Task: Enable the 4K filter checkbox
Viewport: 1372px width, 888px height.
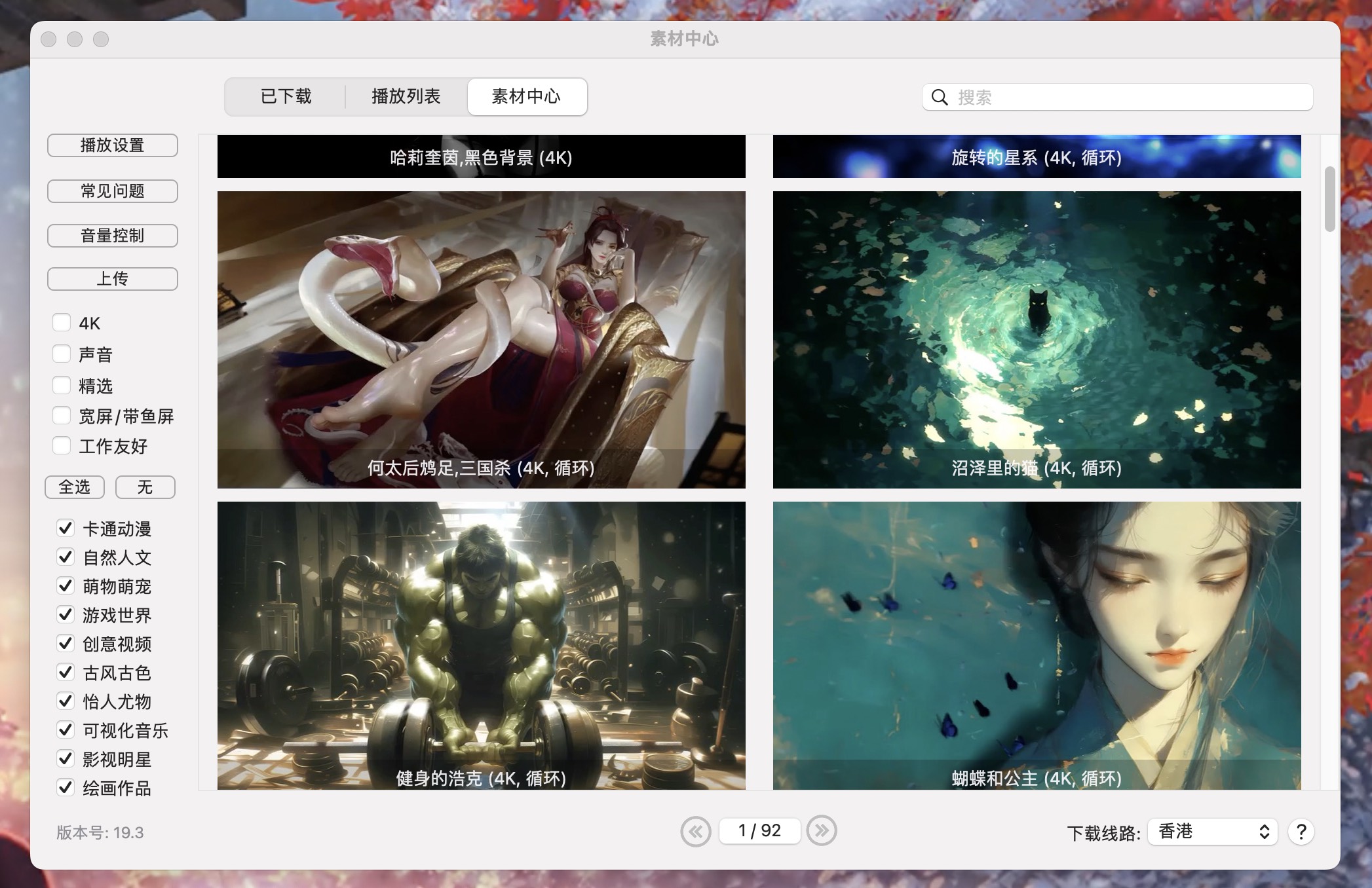Action: [x=62, y=320]
